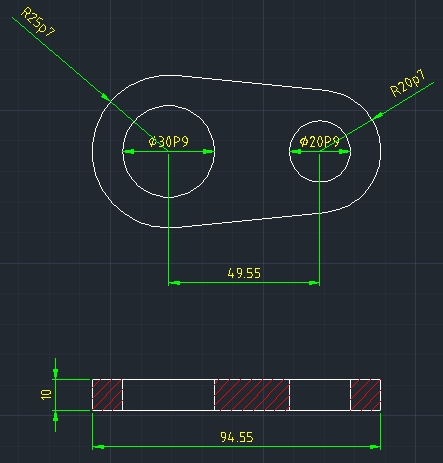
Task: Select the 94.55 overall length dimension text
Action: pyautogui.click(x=237, y=437)
